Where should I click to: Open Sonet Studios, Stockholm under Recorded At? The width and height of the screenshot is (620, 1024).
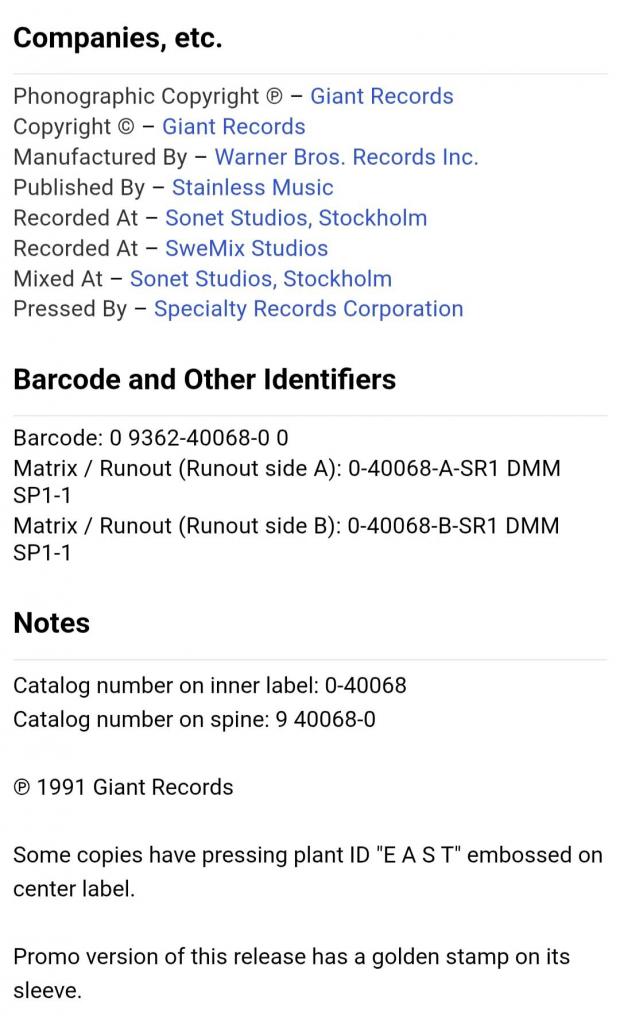pyautogui.click(x=295, y=218)
